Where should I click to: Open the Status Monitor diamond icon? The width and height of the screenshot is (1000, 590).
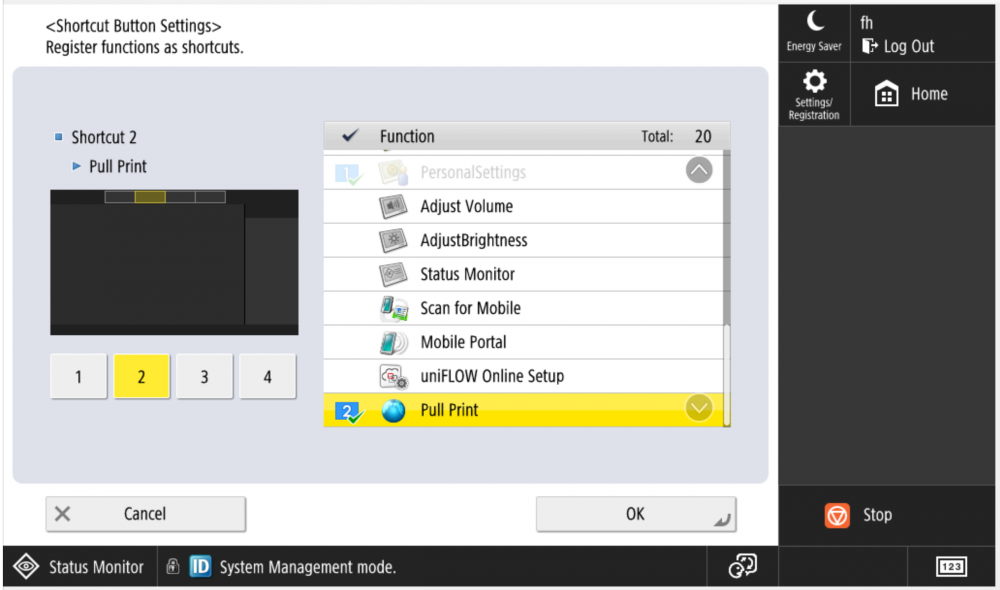[27, 566]
